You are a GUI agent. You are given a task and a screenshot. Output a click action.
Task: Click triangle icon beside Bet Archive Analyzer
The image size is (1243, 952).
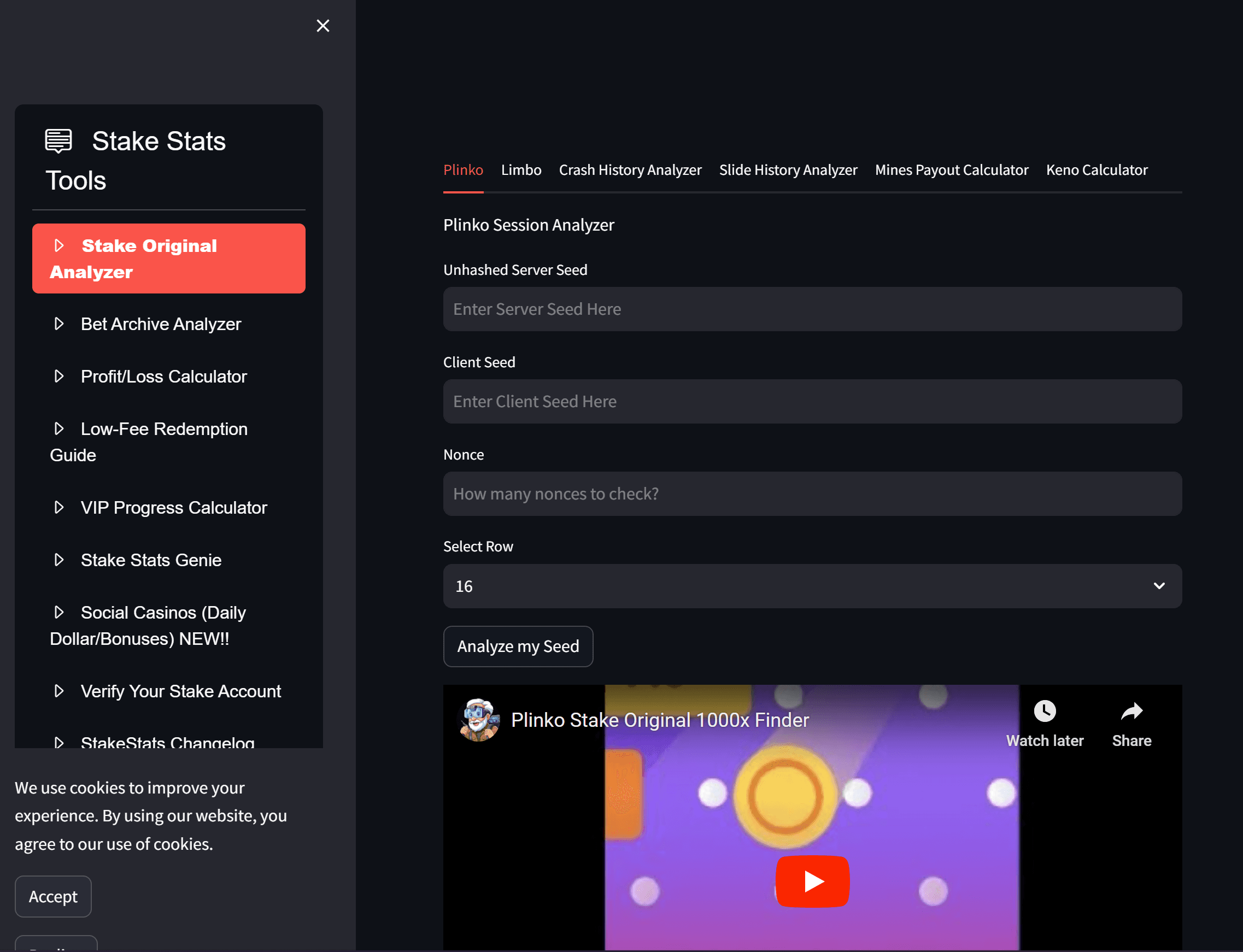pos(59,324)
